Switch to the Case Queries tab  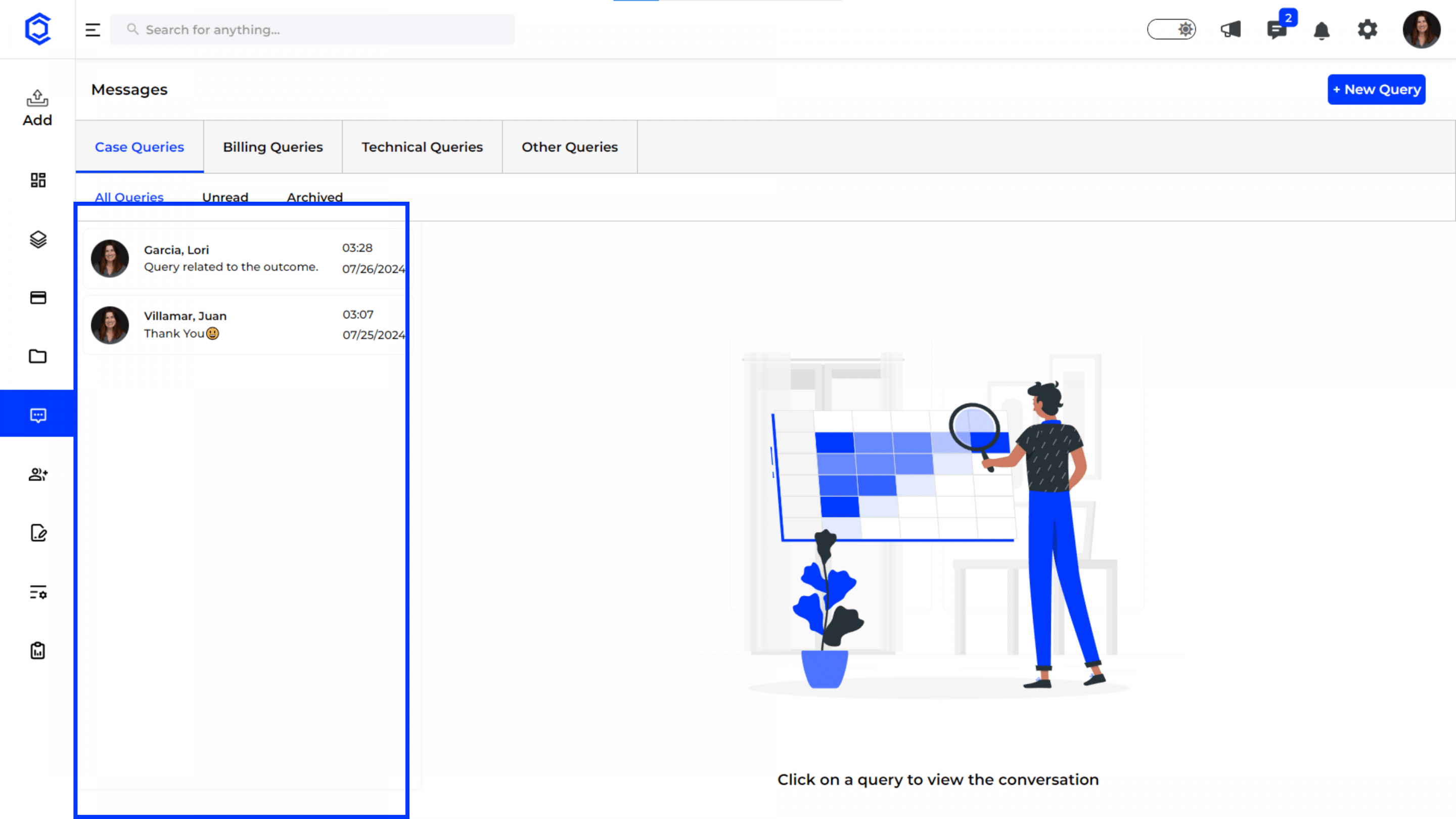click(140, 147)
